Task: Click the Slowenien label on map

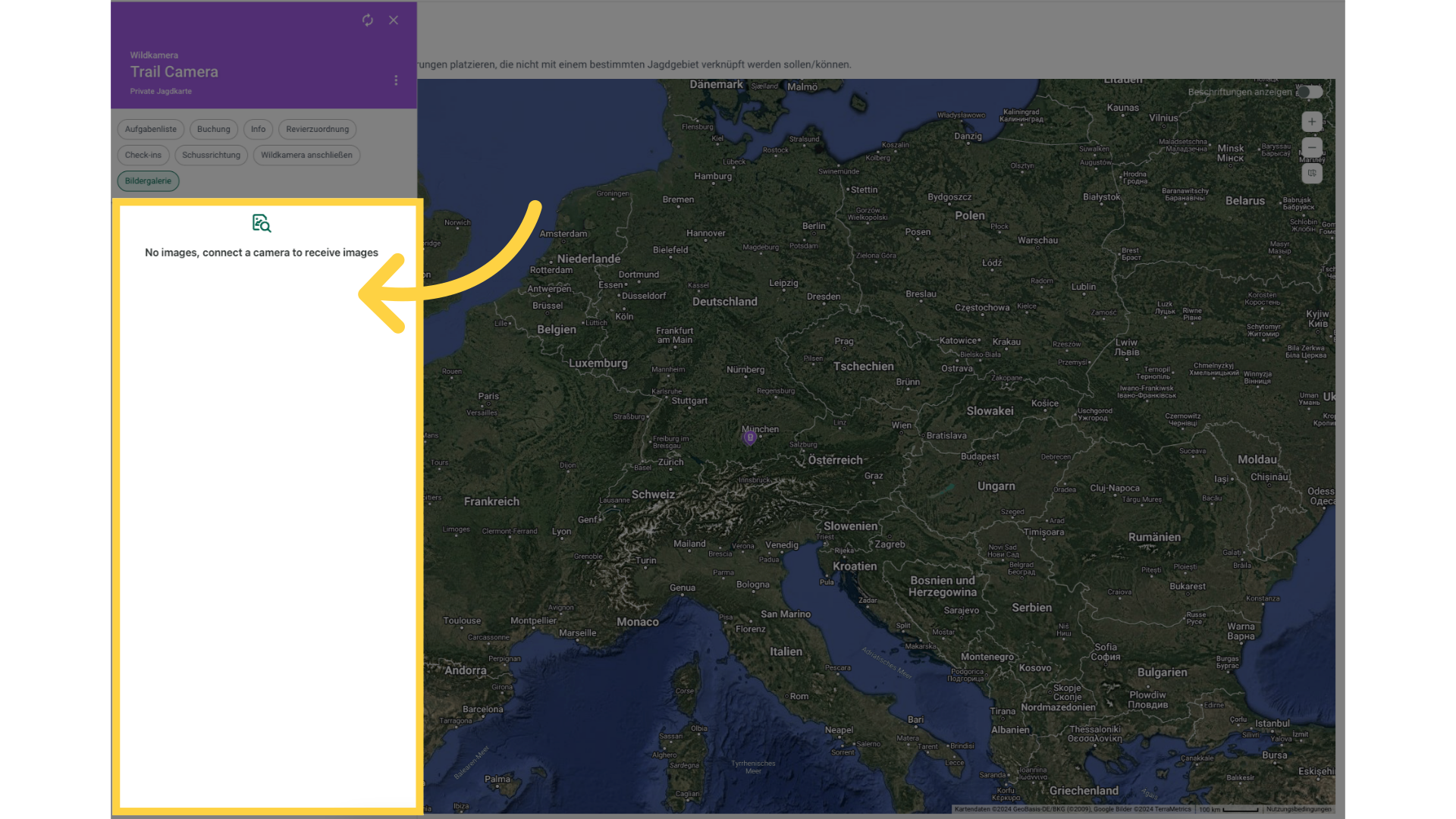Action: (851, 526)
